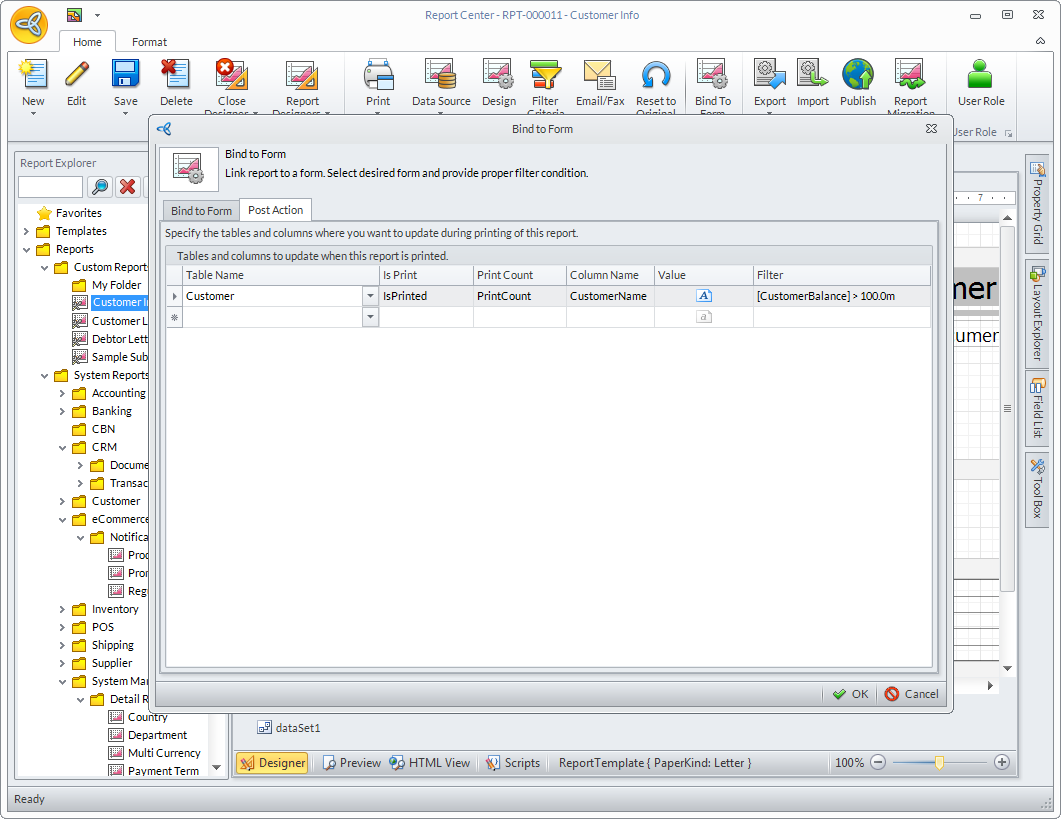
Task: Open Value editor icon for Customer row
Action: pyautogui.click(x=704, y=296)
